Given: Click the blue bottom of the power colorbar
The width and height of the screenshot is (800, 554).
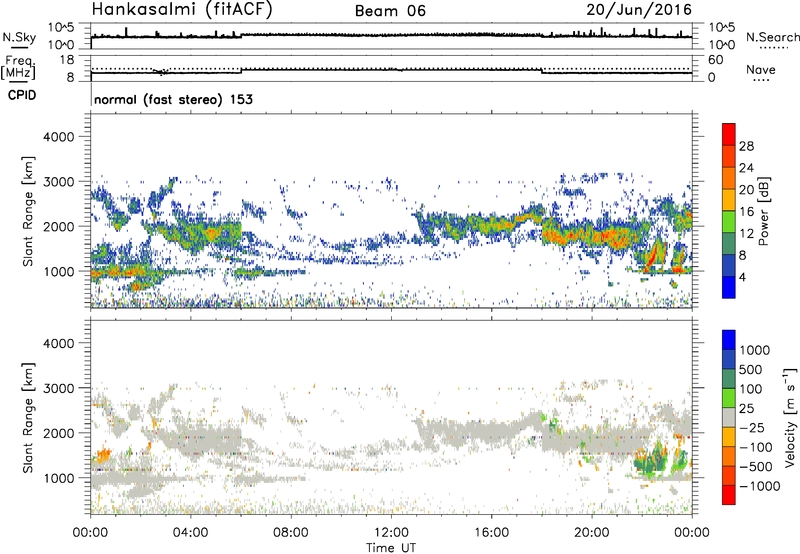Looking at the screenshot, I should pos(729,287).
